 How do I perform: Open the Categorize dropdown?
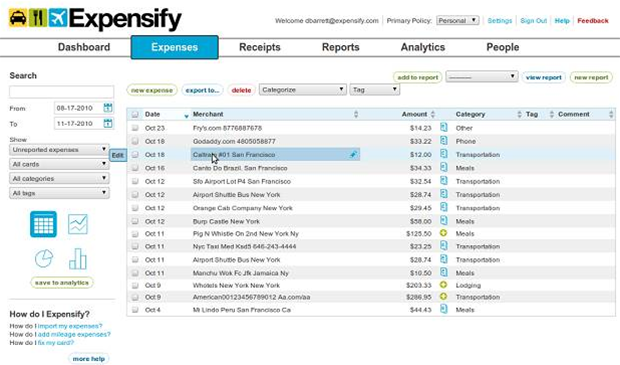click(303, 90)
